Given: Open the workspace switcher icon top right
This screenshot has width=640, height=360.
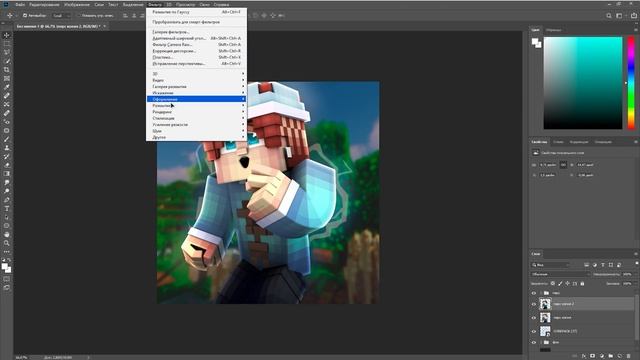Looking at the screenshot, I should [x=619, y=16].
